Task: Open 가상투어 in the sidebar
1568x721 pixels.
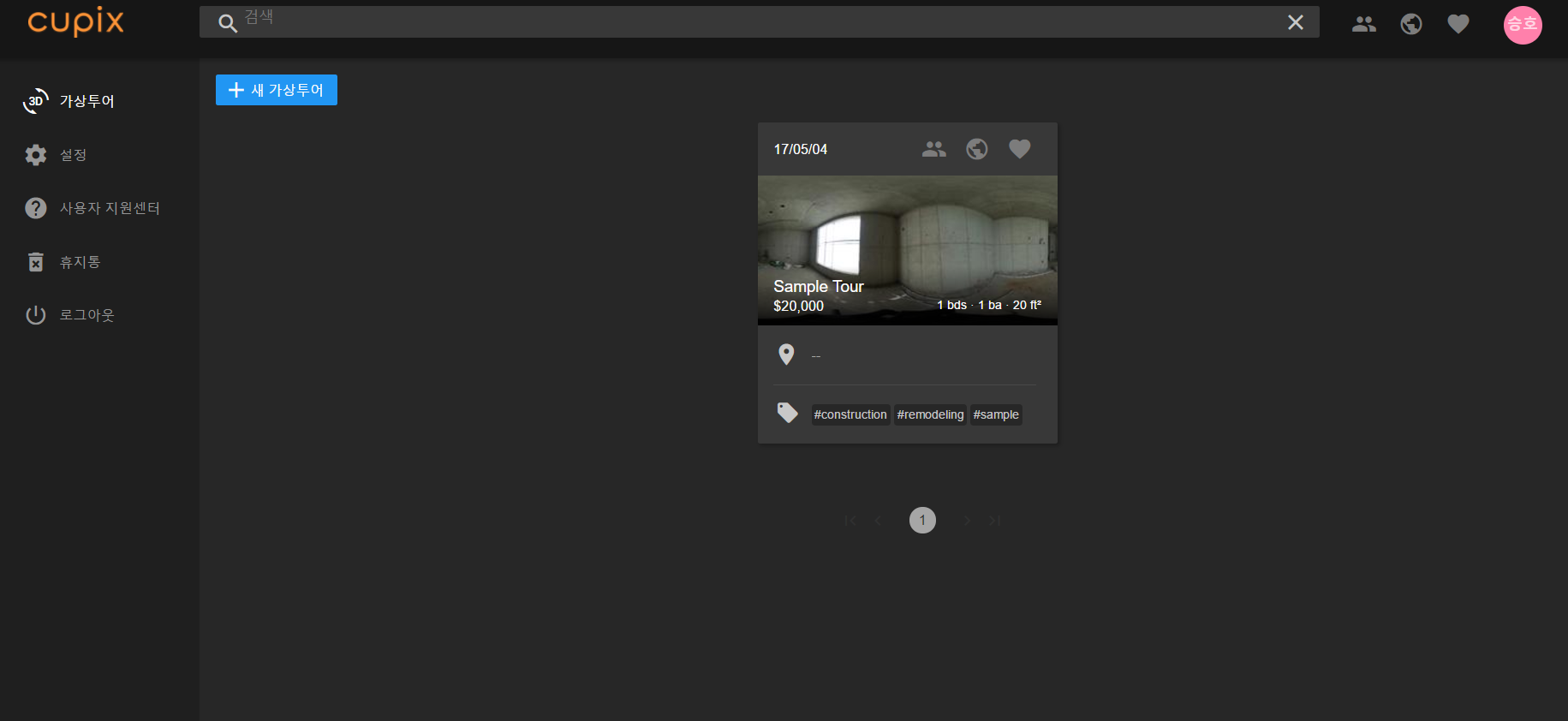Action: [86, 101]
